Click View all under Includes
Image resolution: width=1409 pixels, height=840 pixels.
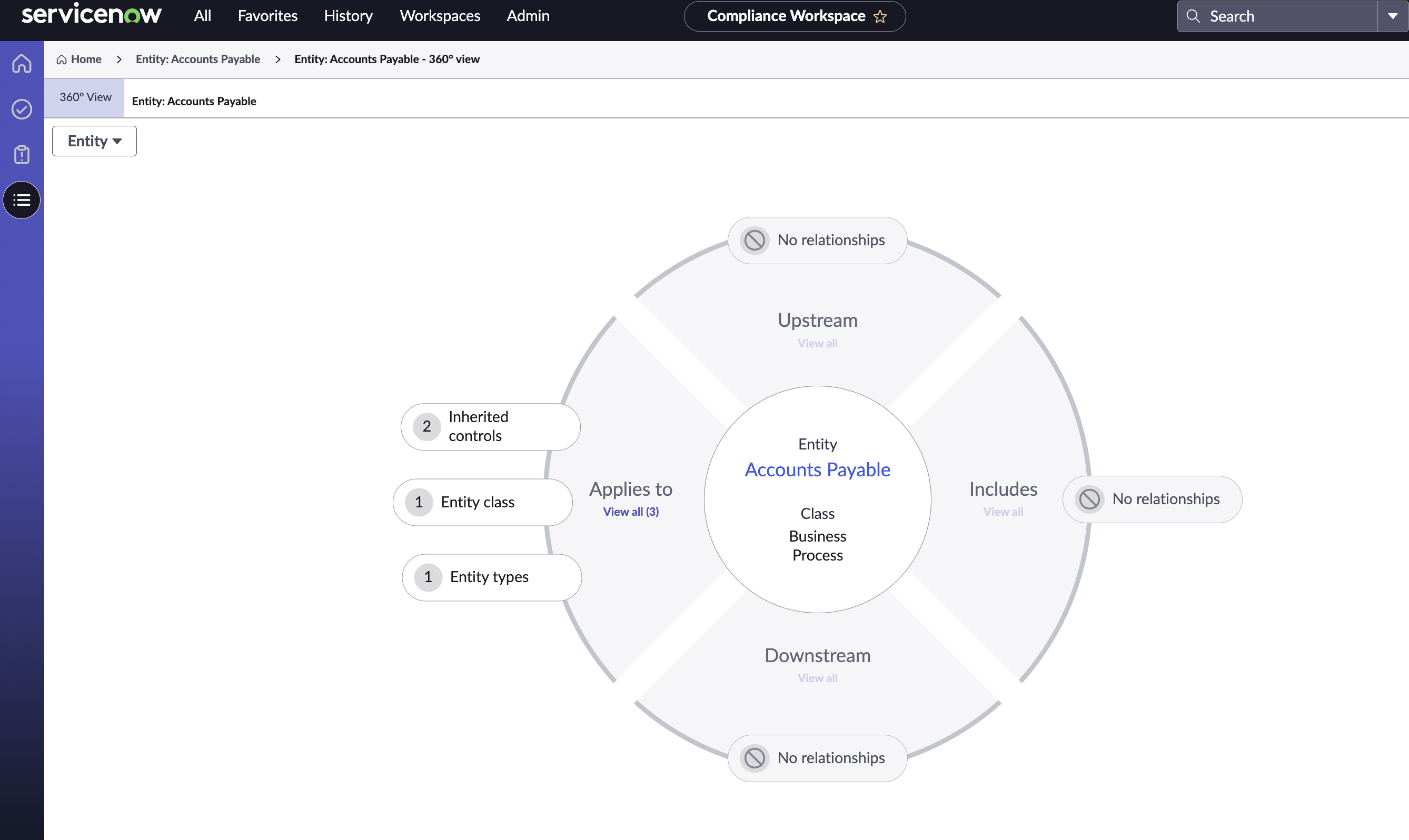click(1003, 512)
